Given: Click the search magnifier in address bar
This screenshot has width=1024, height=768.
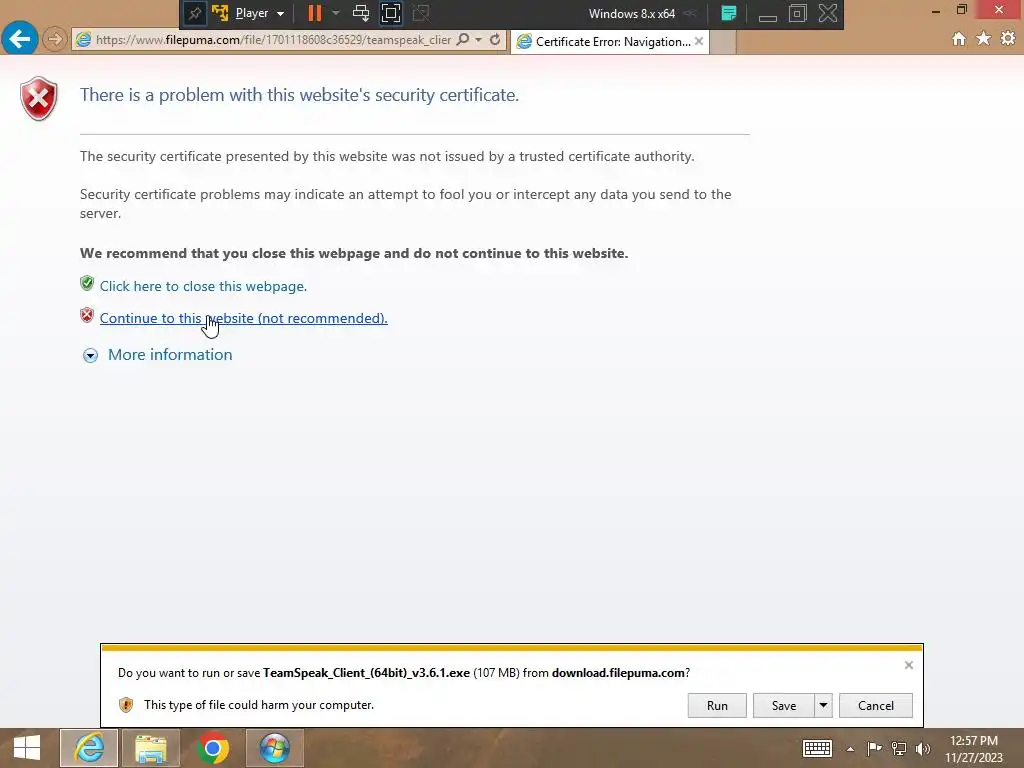Looking at the screenshot, I should click(462, 39).
